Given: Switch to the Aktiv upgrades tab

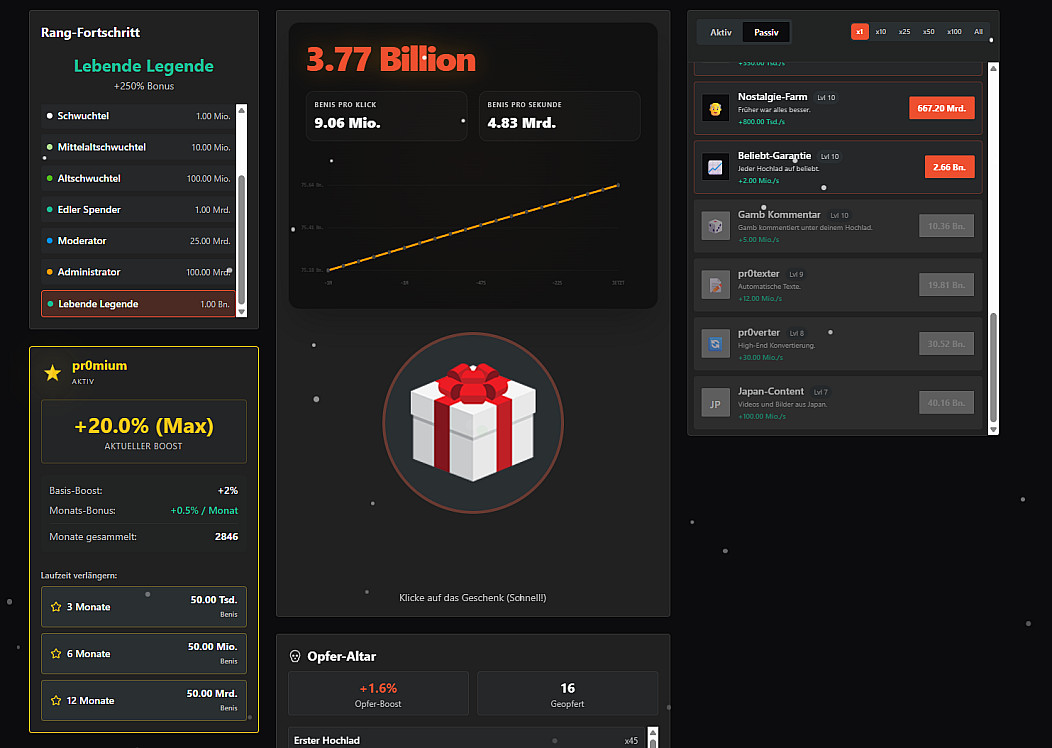Looking at the screenshot, I should pyautogui.click(x=720, y=33).
